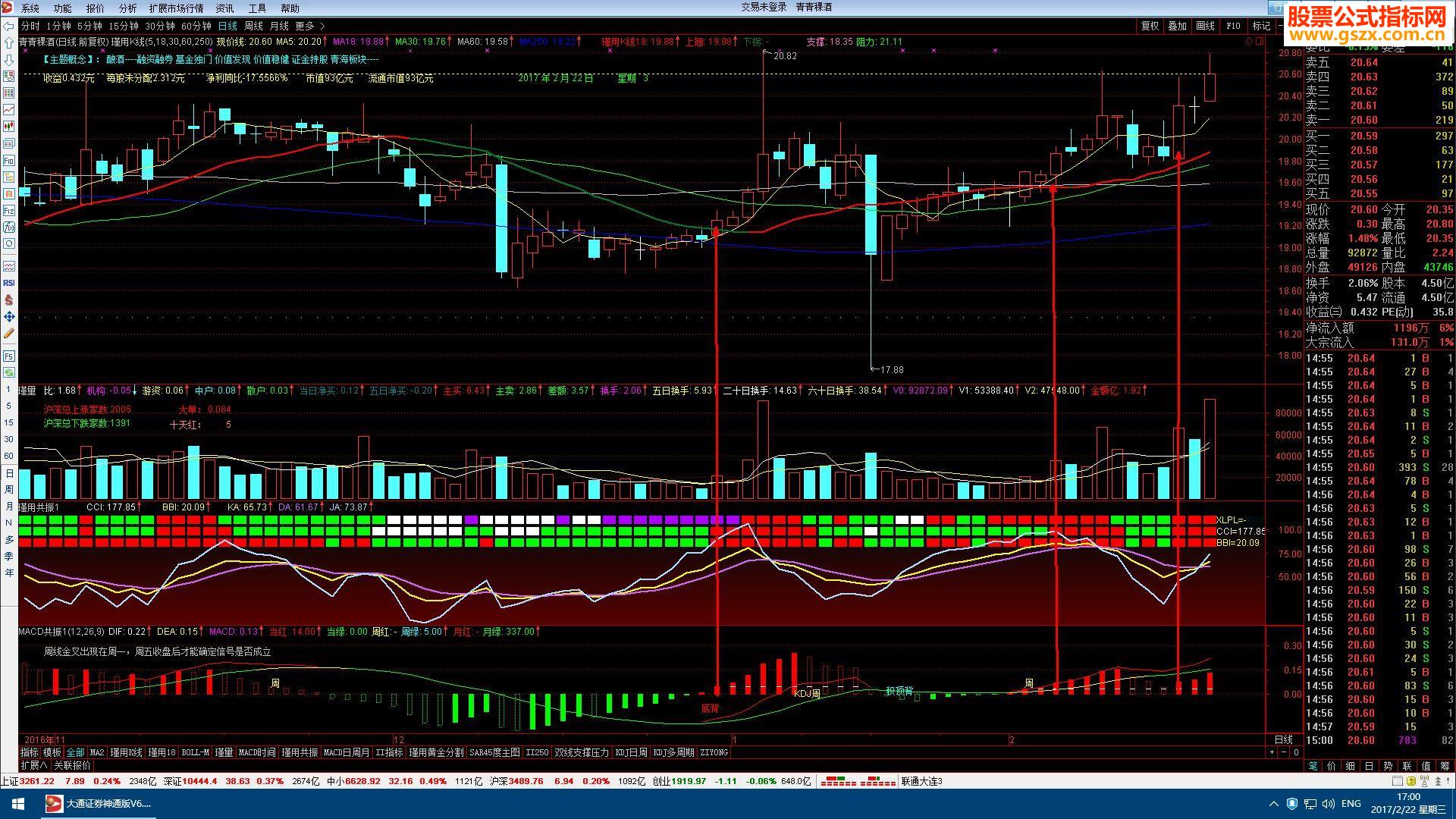Select the pencil drawing tool icon
The height and width of the screenshot is (819, 1456).
click(8, 333)
